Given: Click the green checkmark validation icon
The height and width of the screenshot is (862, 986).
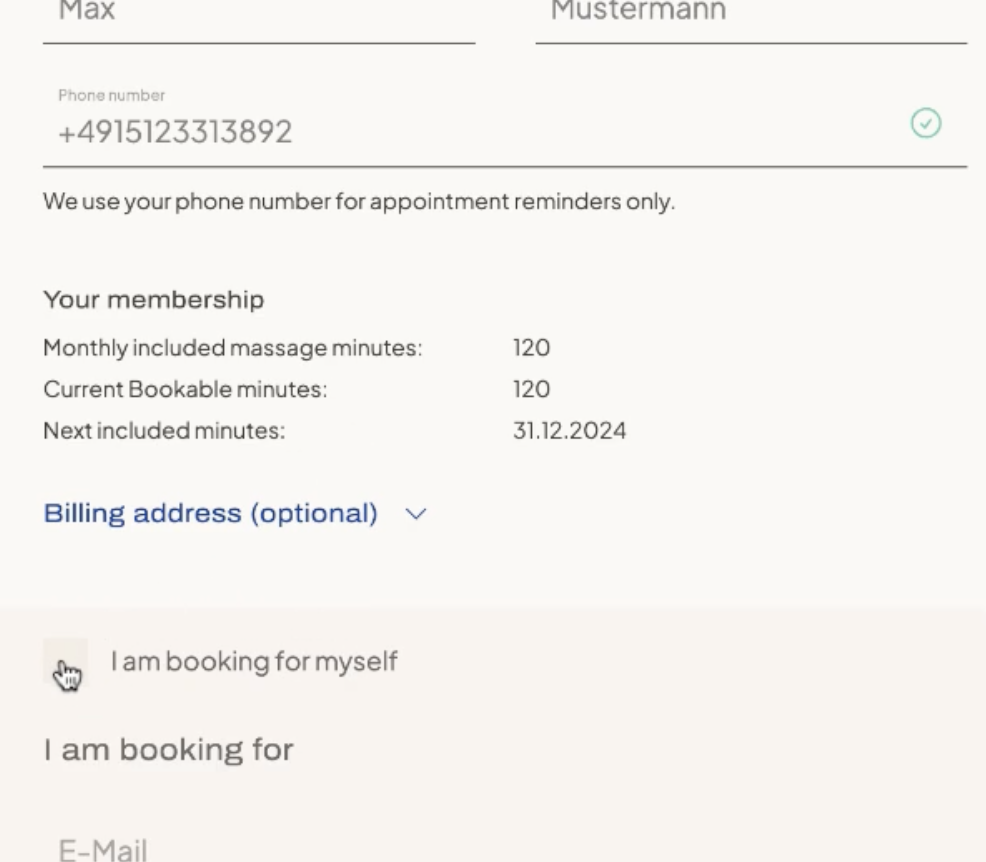Looking at the screenshot, I should [926, 124].
